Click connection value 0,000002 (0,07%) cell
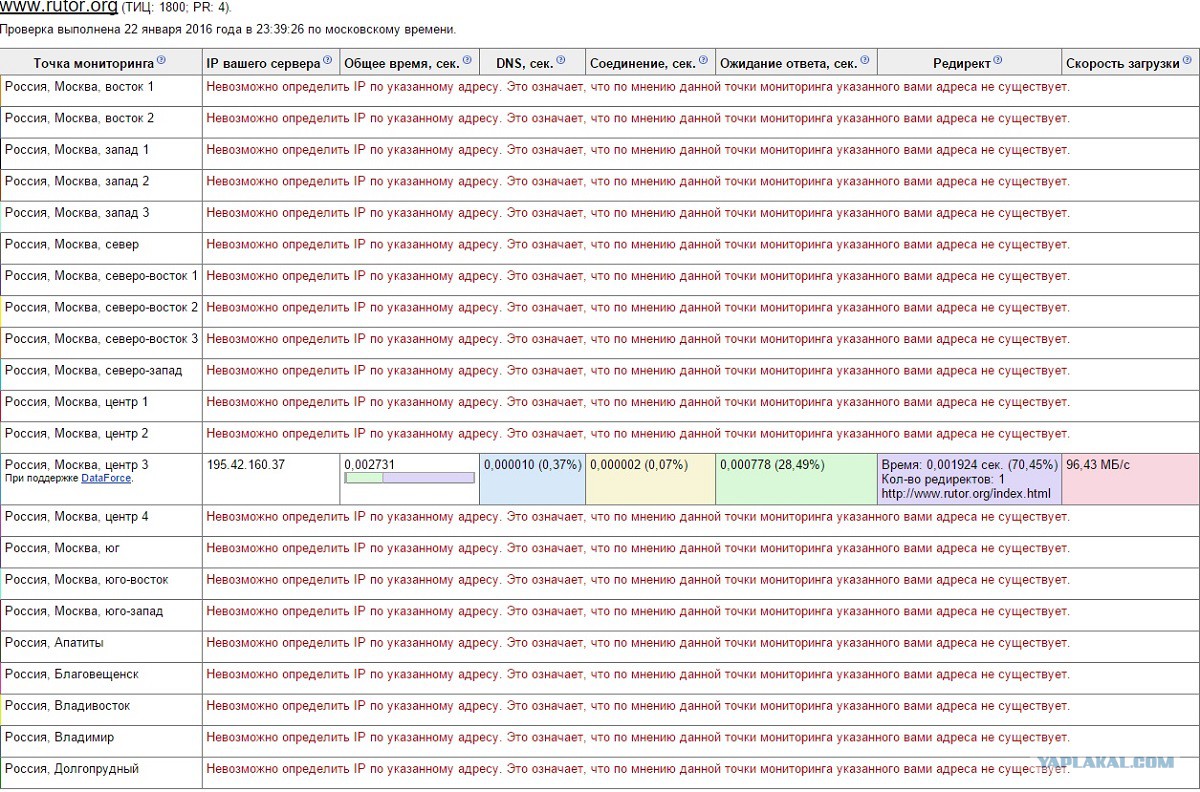 pos(651,479)
